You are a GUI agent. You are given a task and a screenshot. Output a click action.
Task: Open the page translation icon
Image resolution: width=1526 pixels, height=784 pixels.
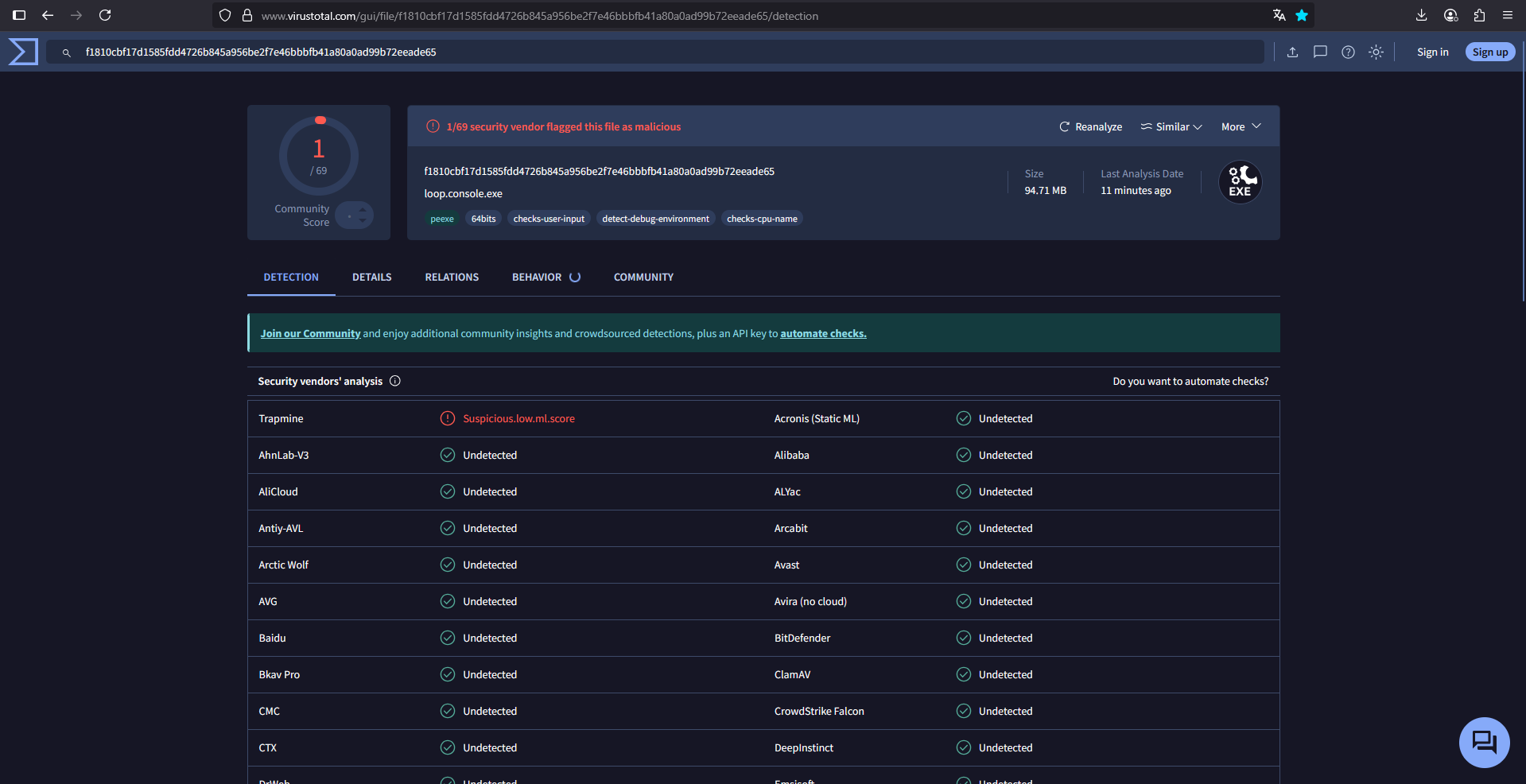[x=1279, y=15]
